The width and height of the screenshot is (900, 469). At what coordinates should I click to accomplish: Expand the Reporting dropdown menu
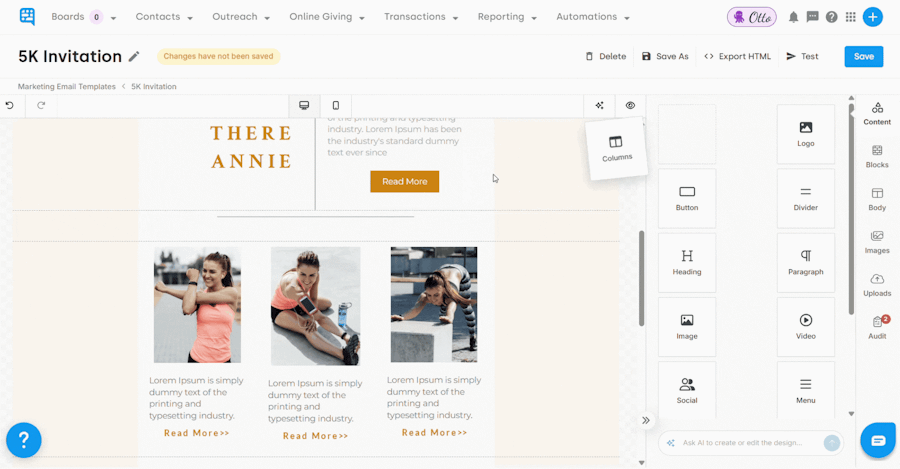click(x=507, y=17)
